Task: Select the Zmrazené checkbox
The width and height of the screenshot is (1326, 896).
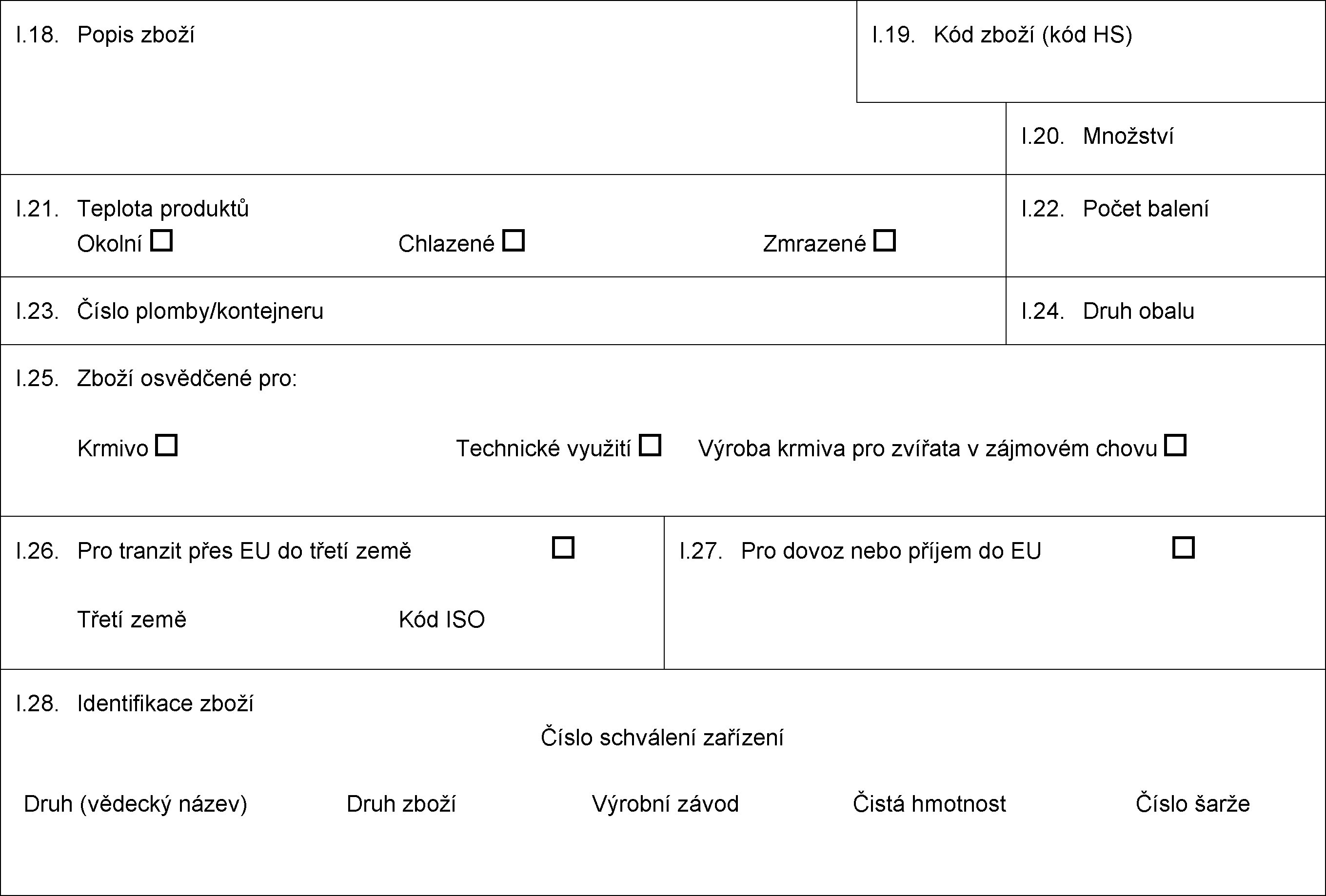Action: point(884,241)
